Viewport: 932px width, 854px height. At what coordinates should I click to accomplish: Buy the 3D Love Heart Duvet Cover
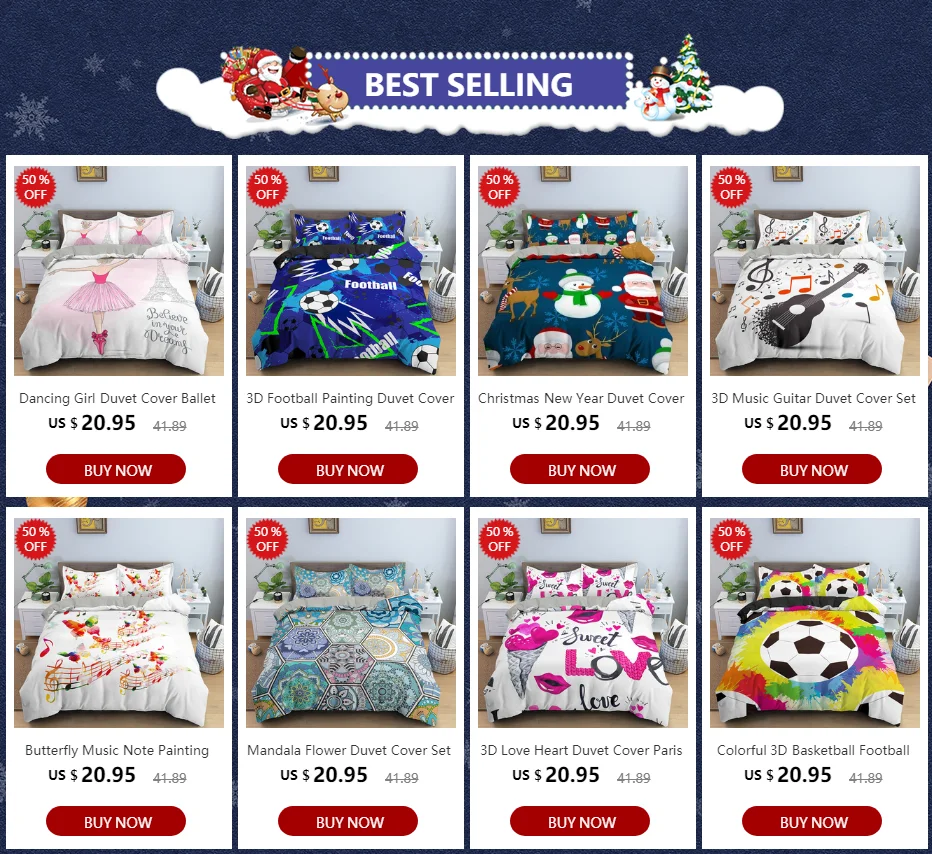coord(580,821)
